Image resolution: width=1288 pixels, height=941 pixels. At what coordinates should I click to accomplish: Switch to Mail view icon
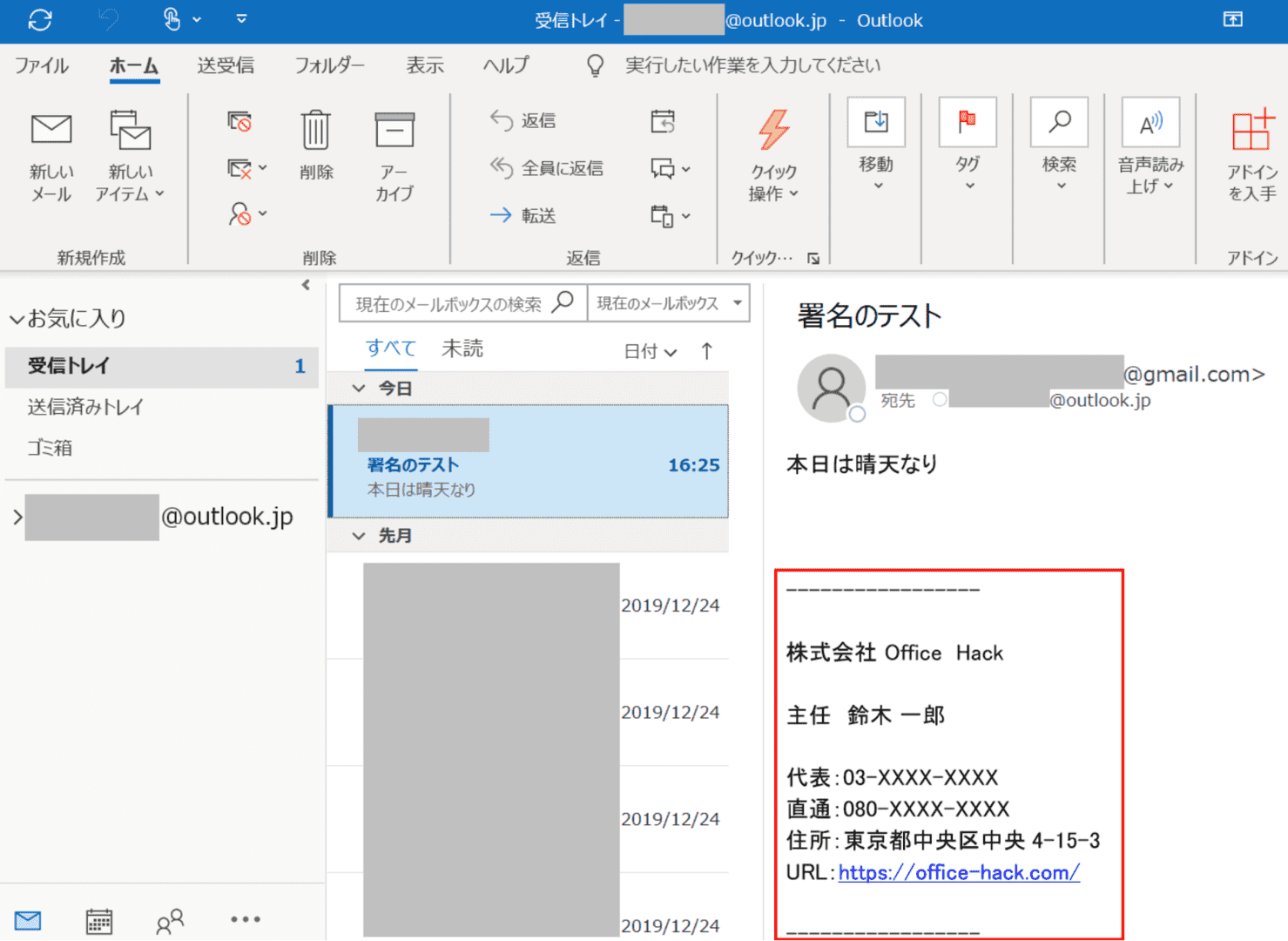[x=28, y=920]
